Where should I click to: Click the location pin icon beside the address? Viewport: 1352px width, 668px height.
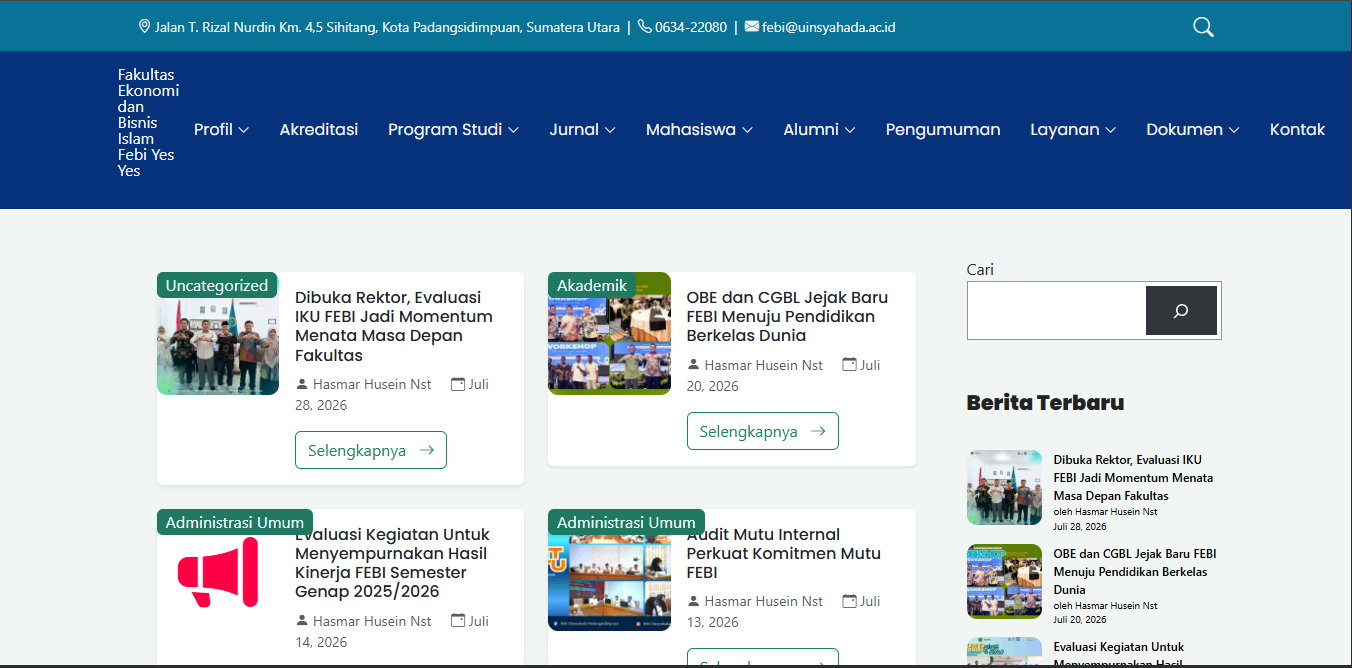click(144, 27)
